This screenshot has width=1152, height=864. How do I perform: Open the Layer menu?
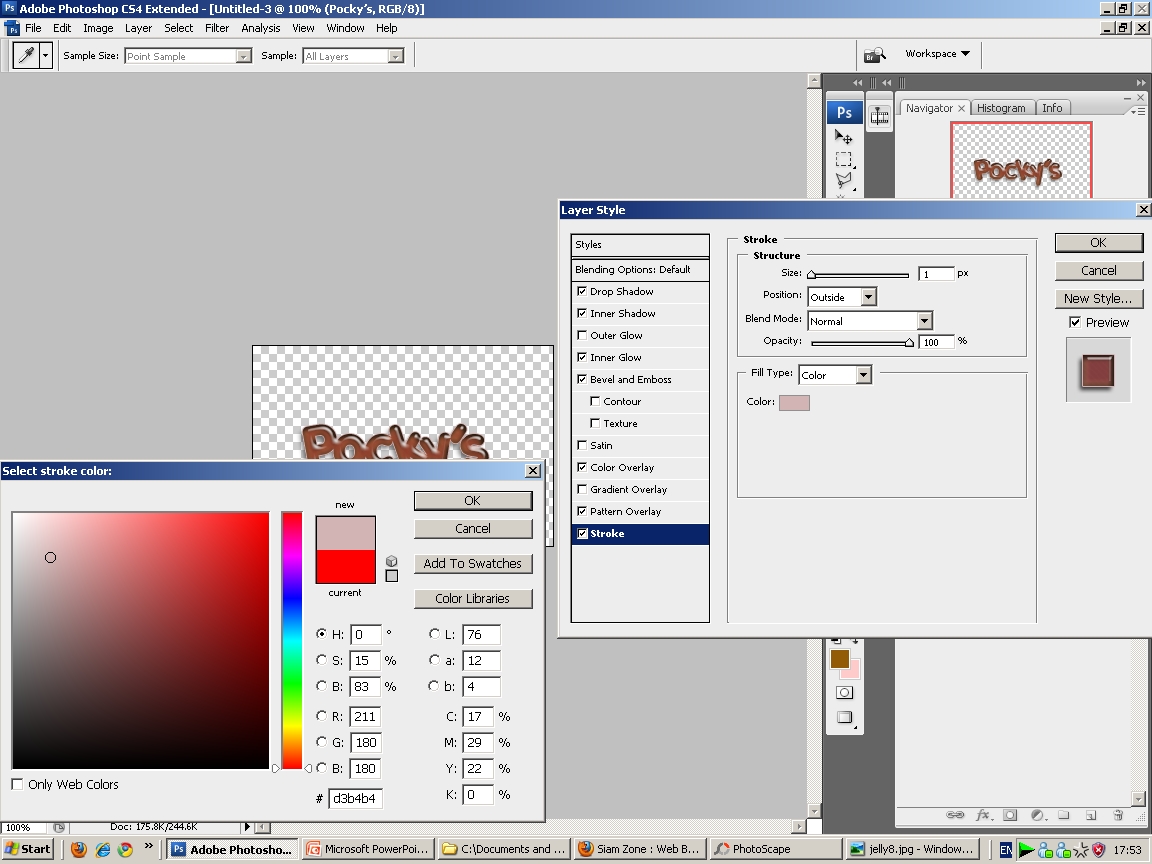[x=138, y=28]
